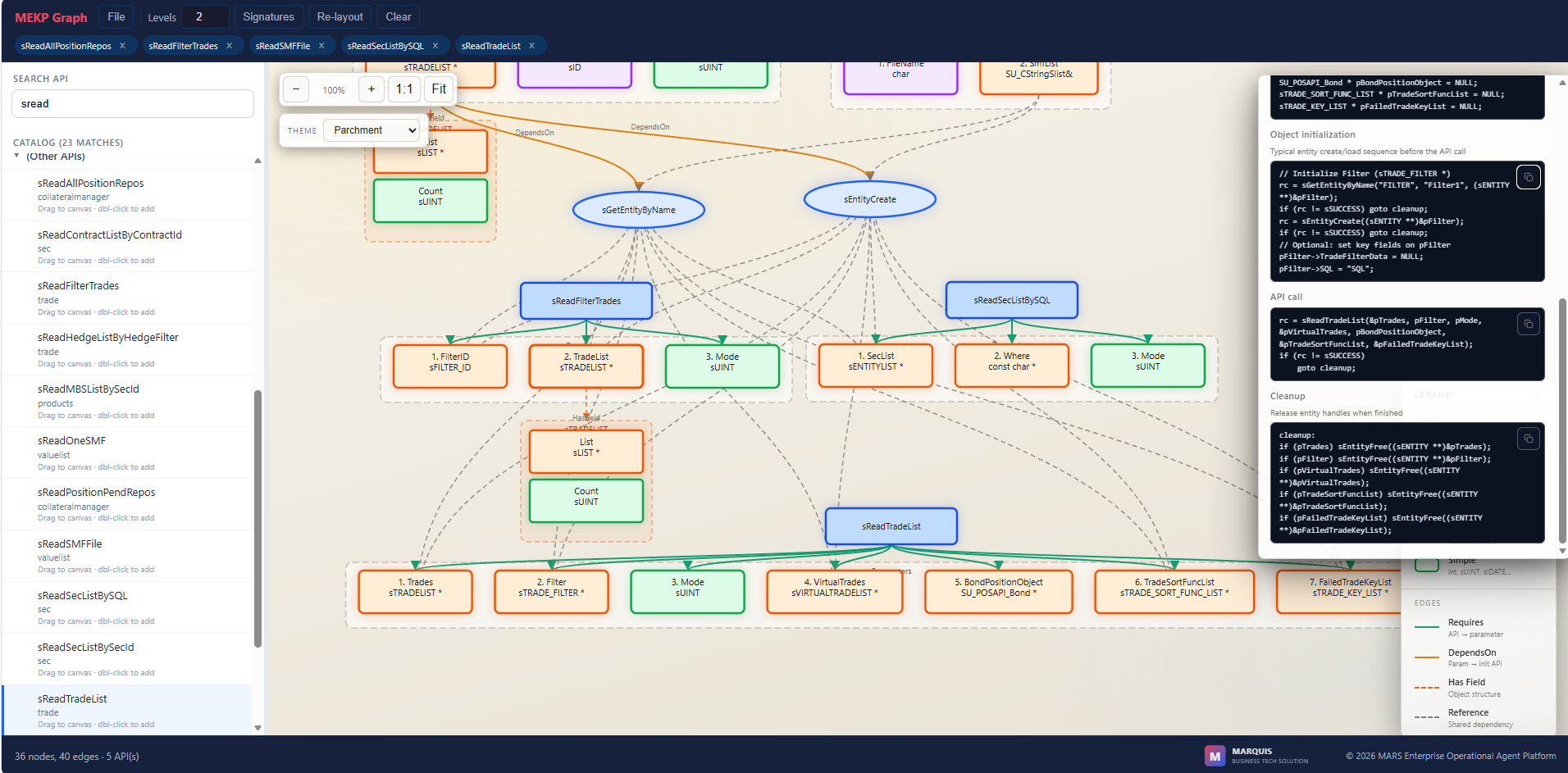1568x773 pixels.
Task: Copy the Cleanup code block
Action: point(1528,439)
